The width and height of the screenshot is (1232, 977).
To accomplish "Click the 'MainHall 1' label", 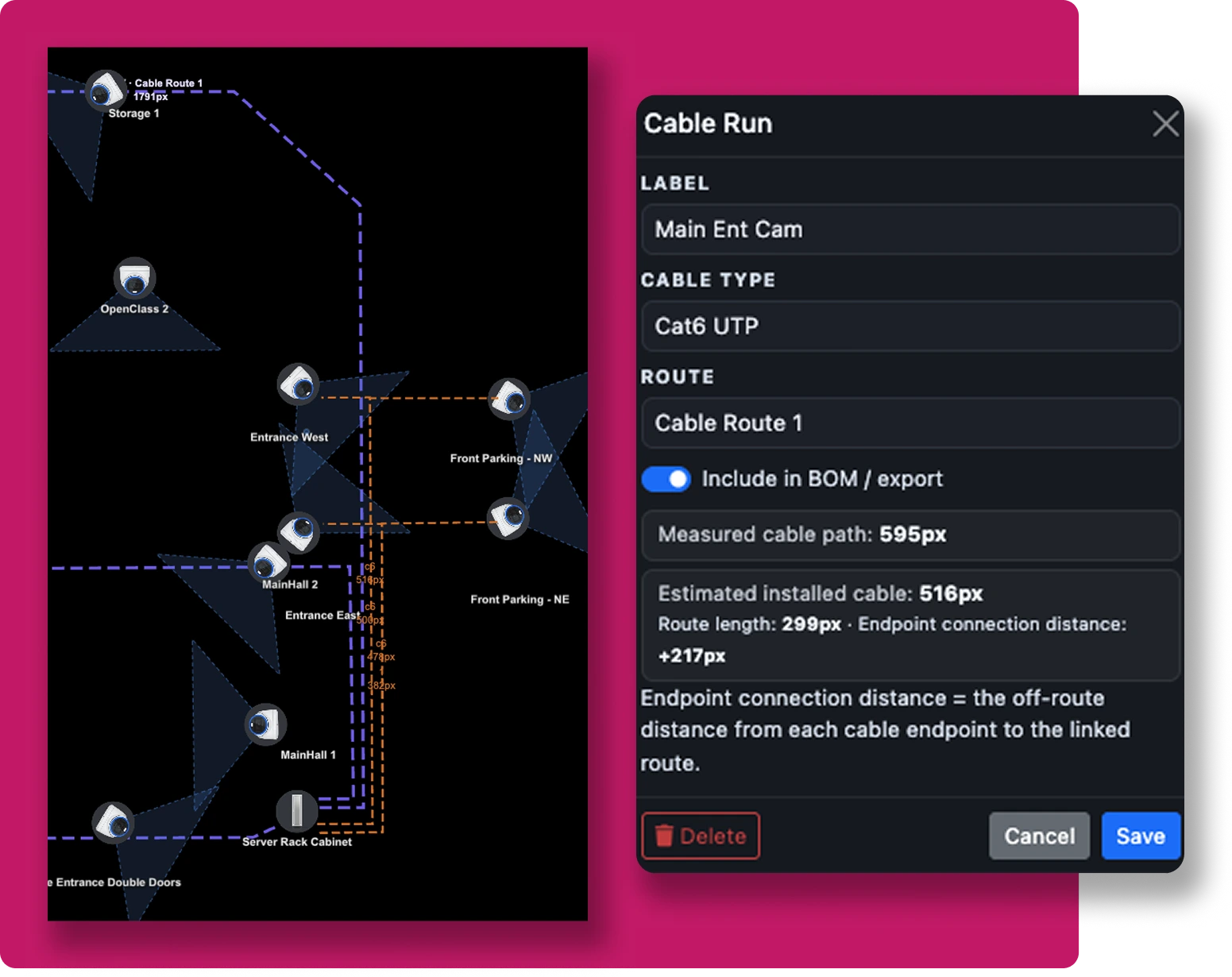I will [308, 755].
